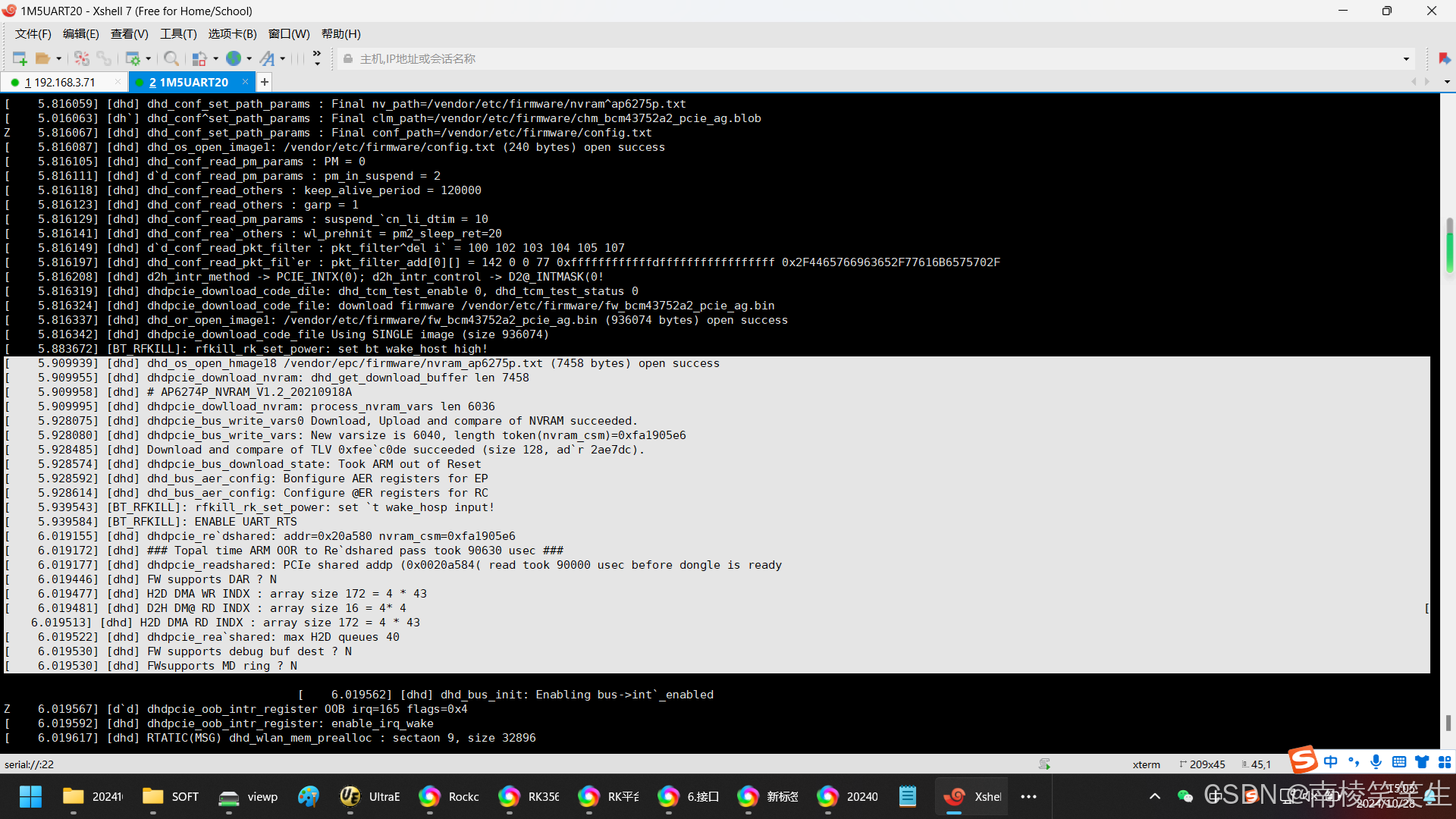
Task: Click the Find magnifier icon
Action: coord(171,58)
